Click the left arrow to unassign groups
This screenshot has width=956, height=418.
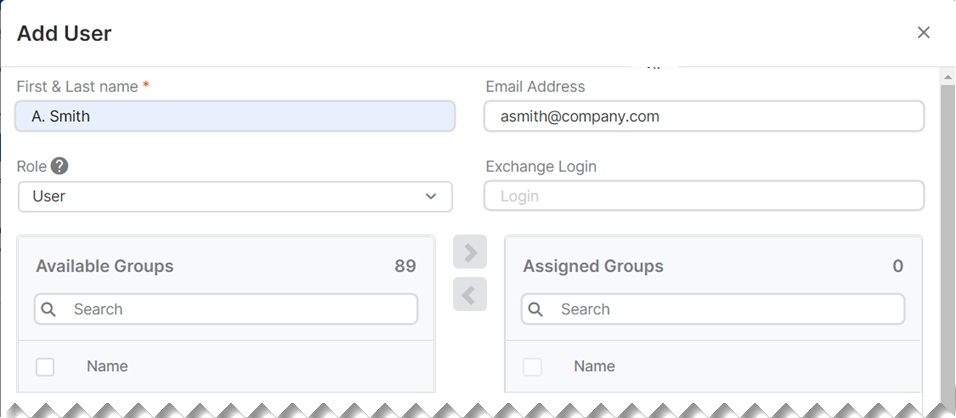(x=470, y=294)
